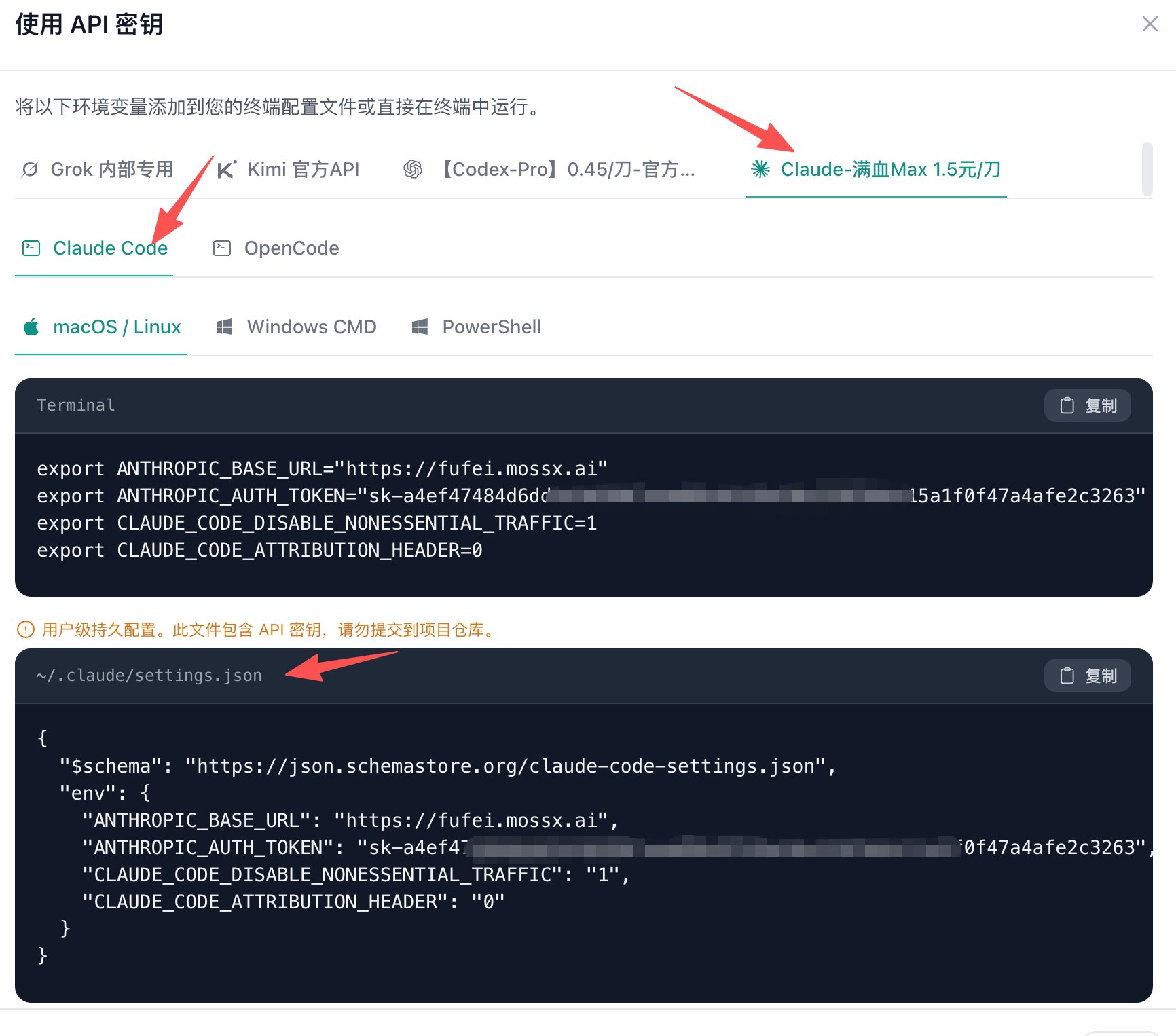Select the macOS / Linux tab

(101, 327)
